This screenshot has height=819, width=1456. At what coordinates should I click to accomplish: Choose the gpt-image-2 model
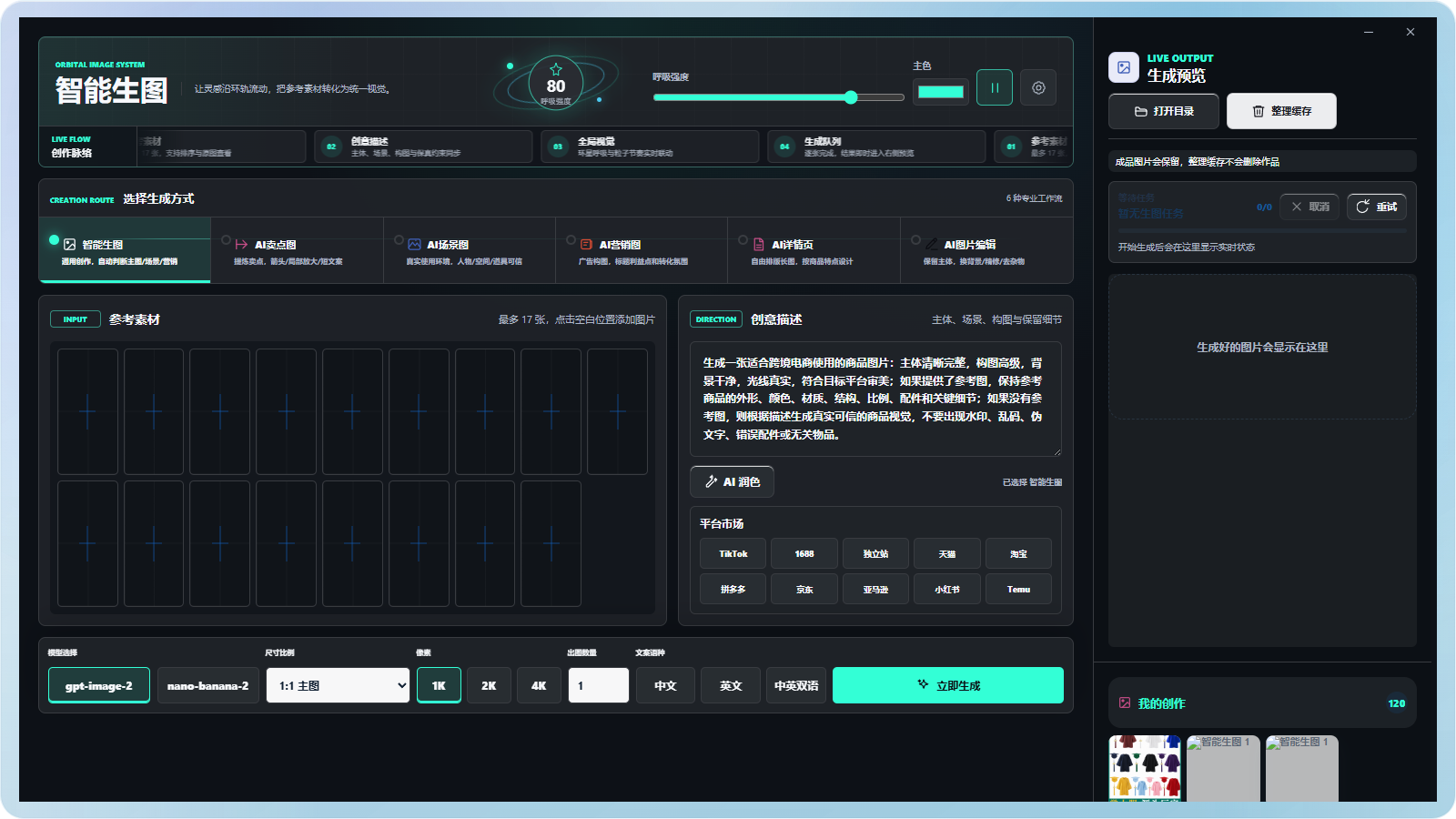point(99,685)
